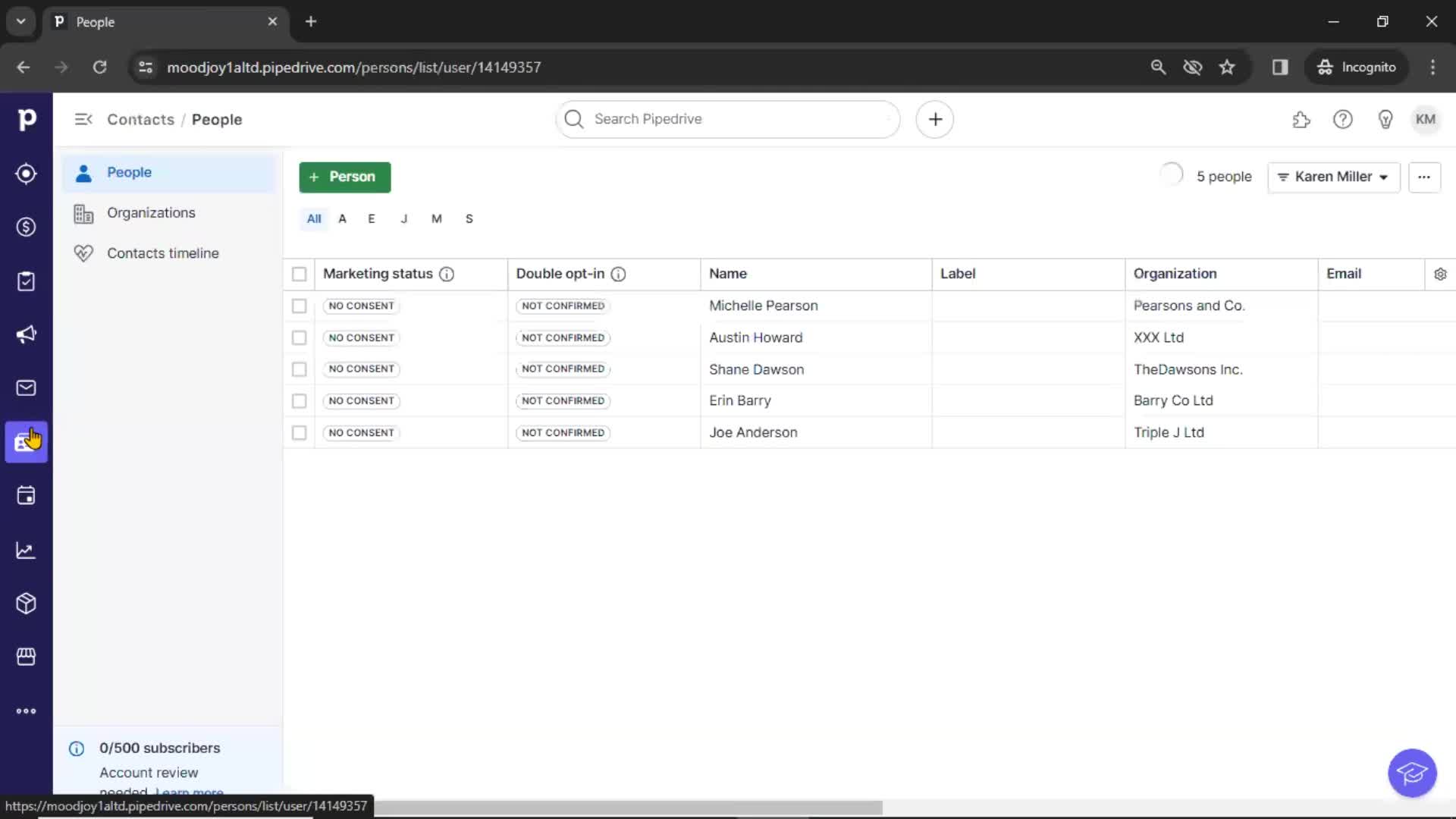
Task: Toggle checkbox for Austin Howard row
Action: pos(298,337)
